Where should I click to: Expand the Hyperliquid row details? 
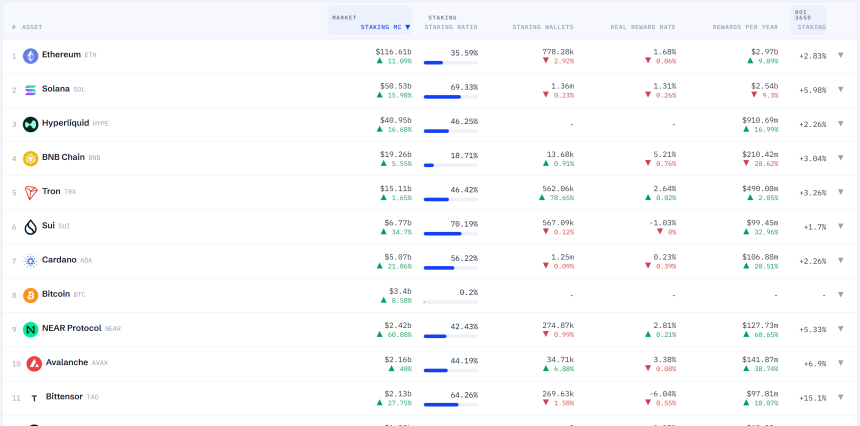pyautogui.click(x=840, y=123)
